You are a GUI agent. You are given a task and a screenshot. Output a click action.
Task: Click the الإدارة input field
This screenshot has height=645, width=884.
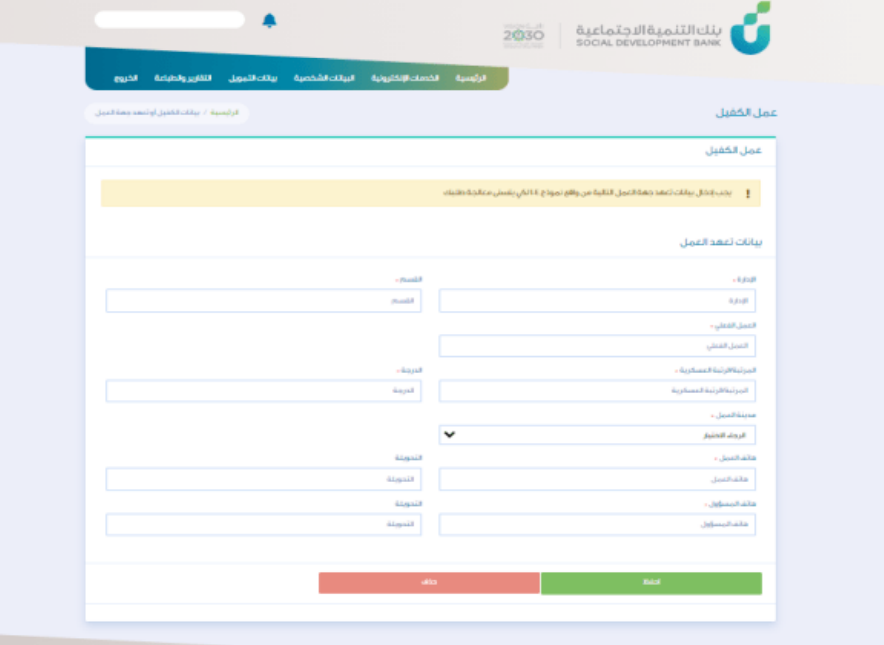[597, 301]
